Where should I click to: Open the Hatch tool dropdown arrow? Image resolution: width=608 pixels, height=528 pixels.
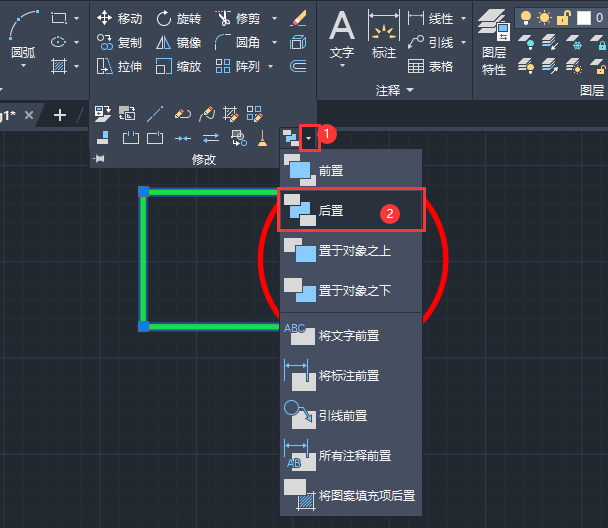[76, 66]
